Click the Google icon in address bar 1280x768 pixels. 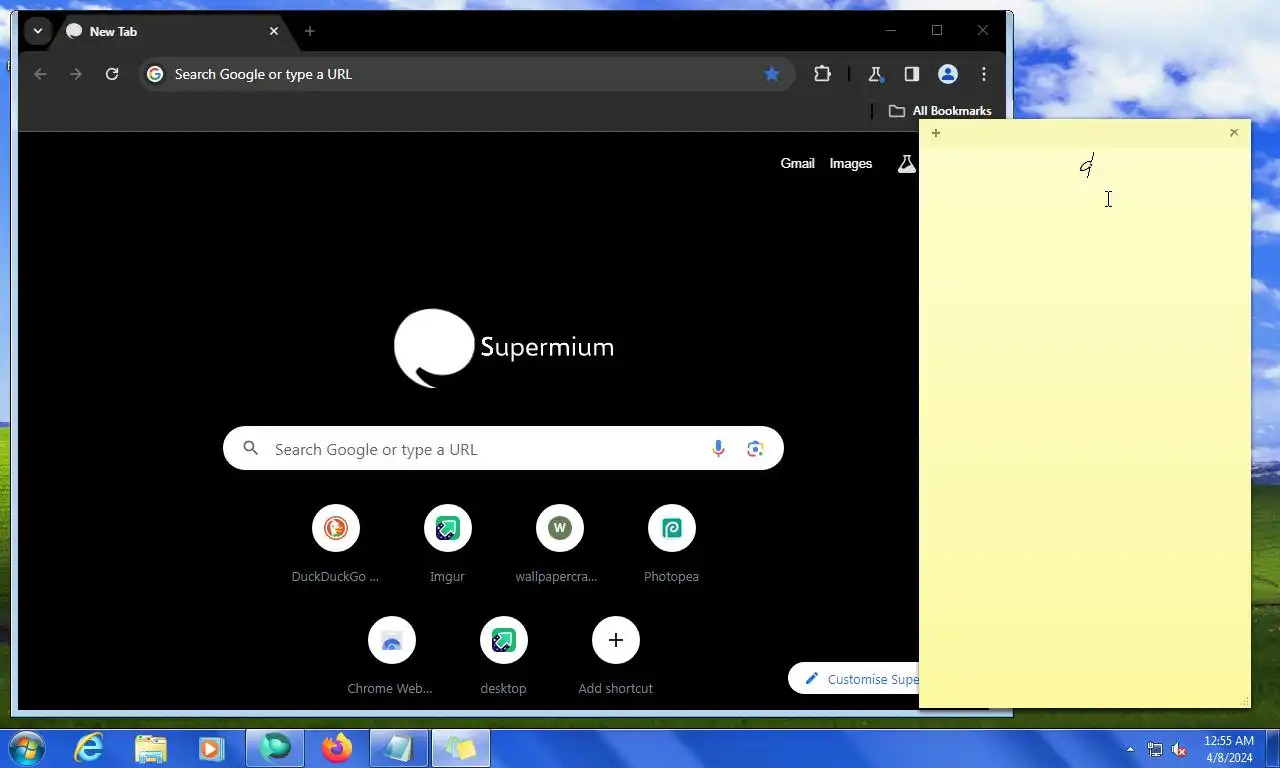coord(155,74)
